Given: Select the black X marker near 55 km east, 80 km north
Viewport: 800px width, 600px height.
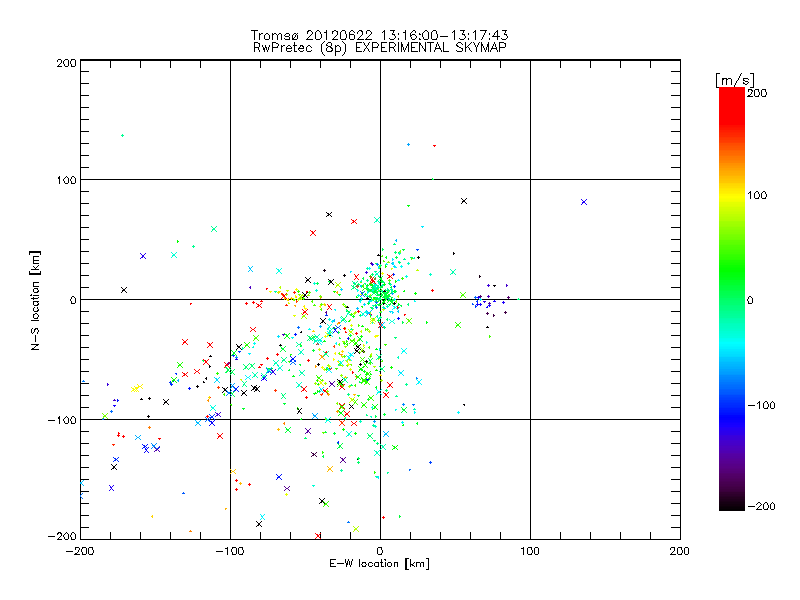Looking at the screenshot, I should [464, 201].
